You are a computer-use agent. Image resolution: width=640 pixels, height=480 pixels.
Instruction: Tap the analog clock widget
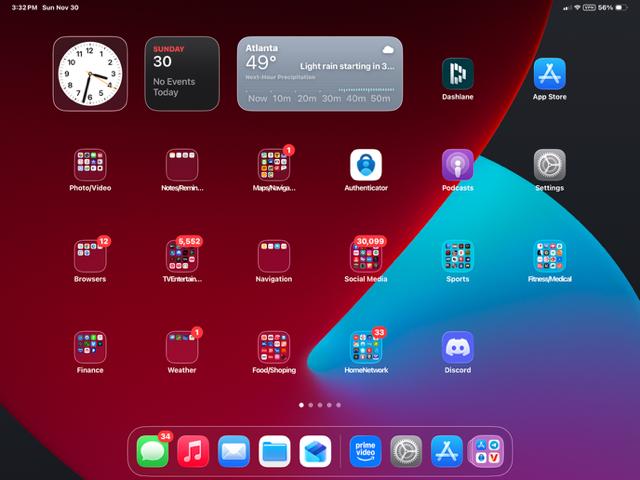[90, 73]
